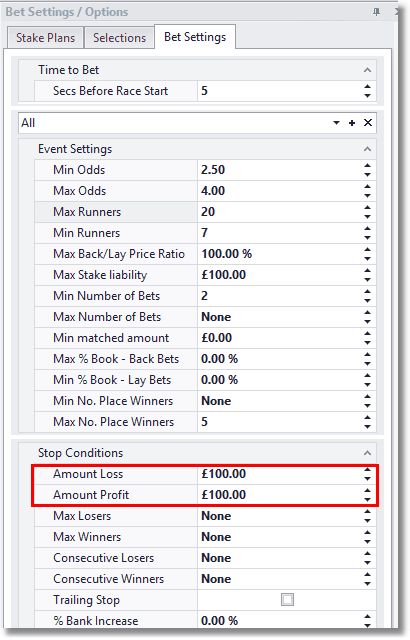Enable the Trailing Stop checkbox
This screenshot has height=640, width=410.
(287, 600)
